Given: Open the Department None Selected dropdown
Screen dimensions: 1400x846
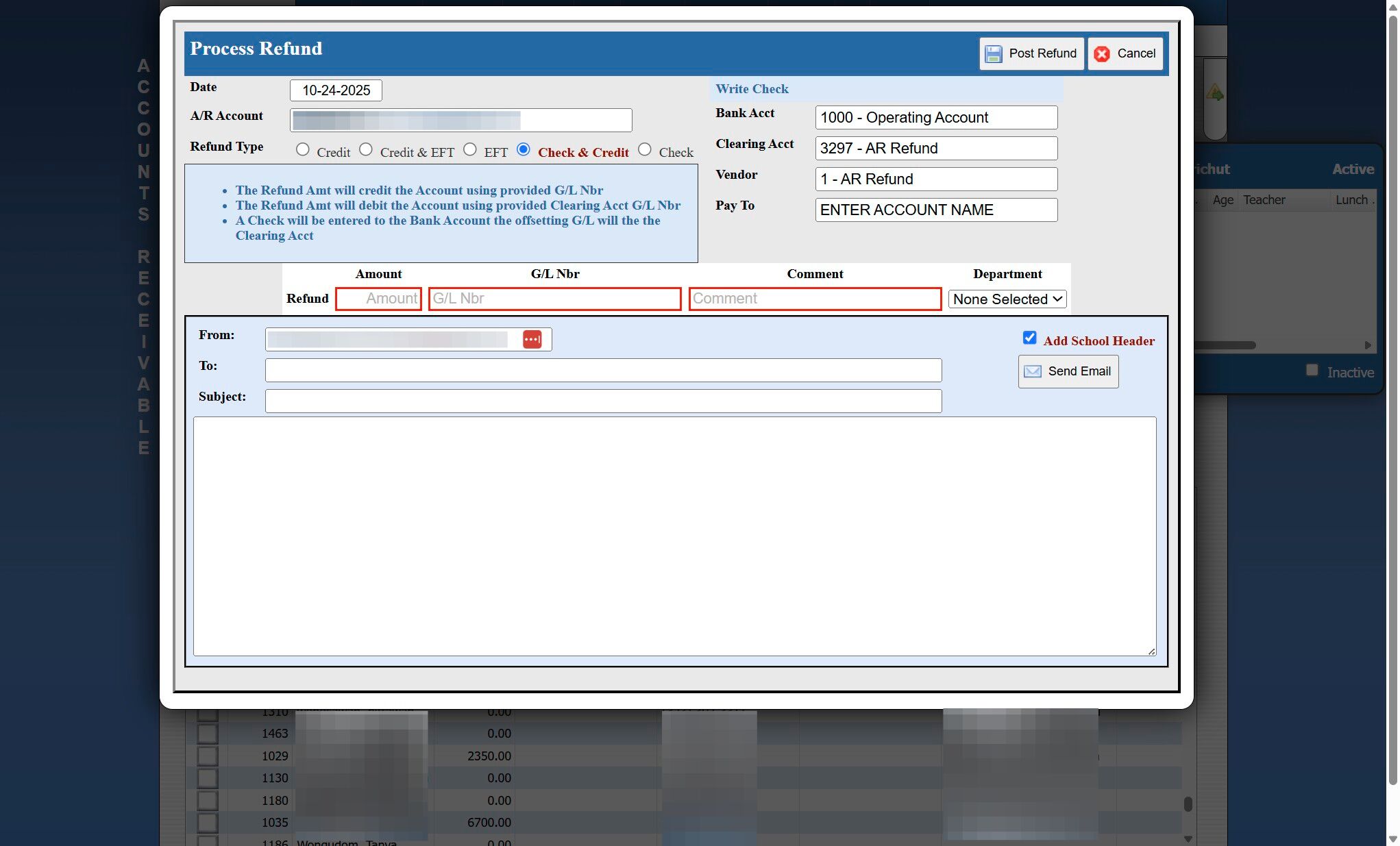Looking at the screenshot, I should (x=1007, y=299).
